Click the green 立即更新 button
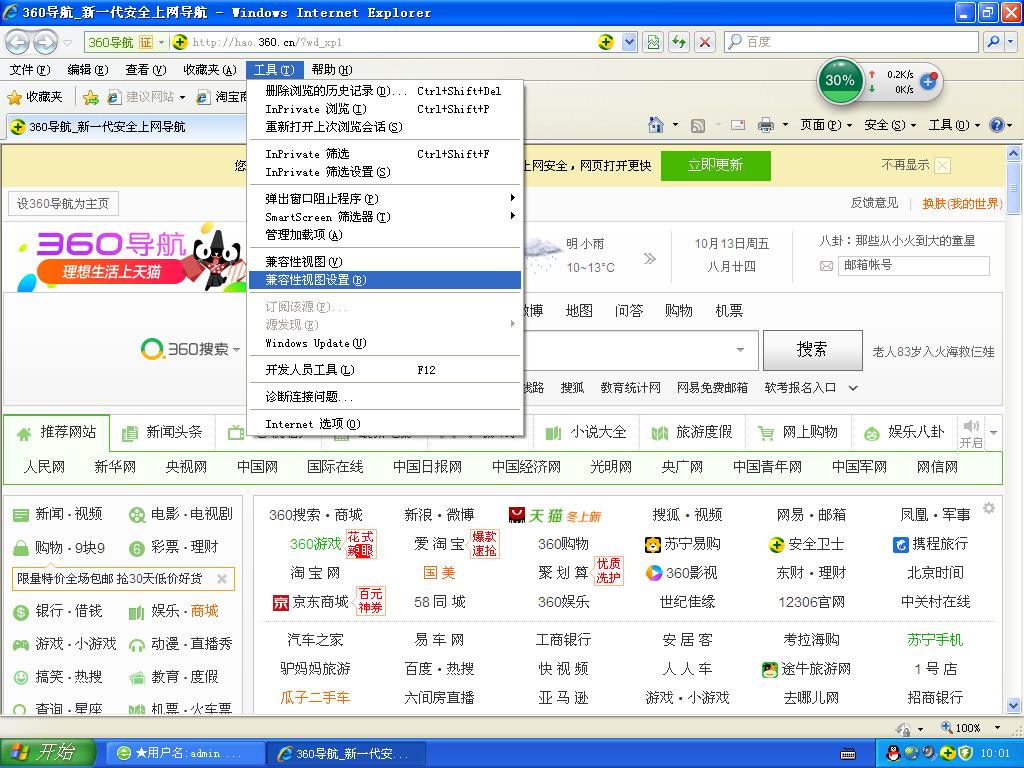This screenshot has height=768, width=1024. coord(715,165)
